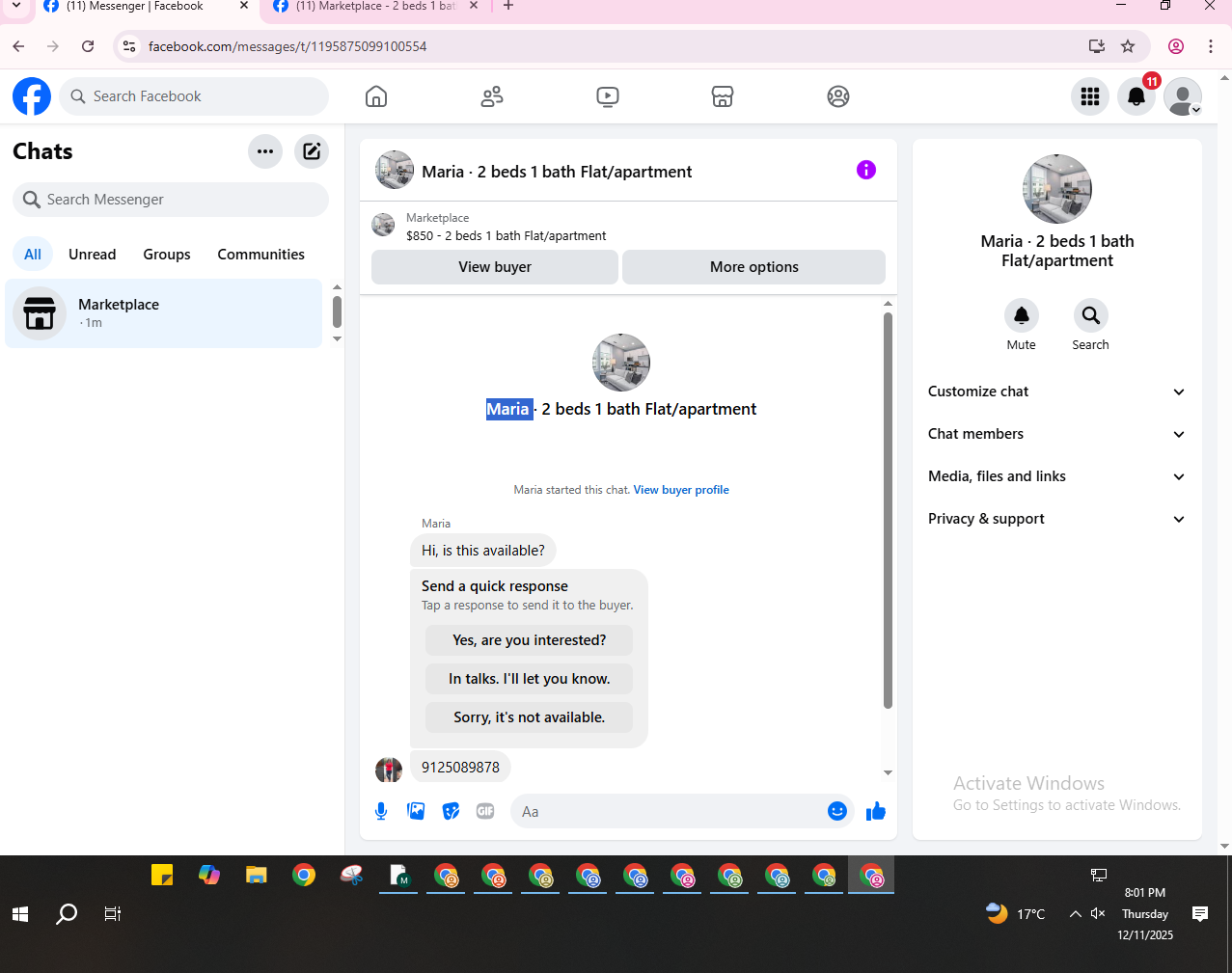Send 'In talks. I'll let you know.' response
Viewport: 1232px width, 973px height.
pyautogui.click(x=530, y=679)
